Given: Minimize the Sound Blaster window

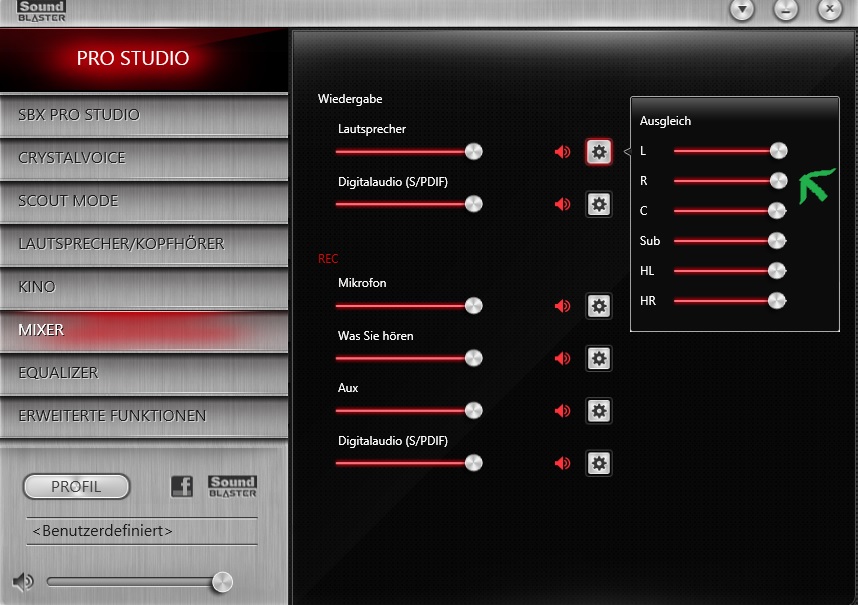Looking at the screenshot, I should click(x=786, y=9).
